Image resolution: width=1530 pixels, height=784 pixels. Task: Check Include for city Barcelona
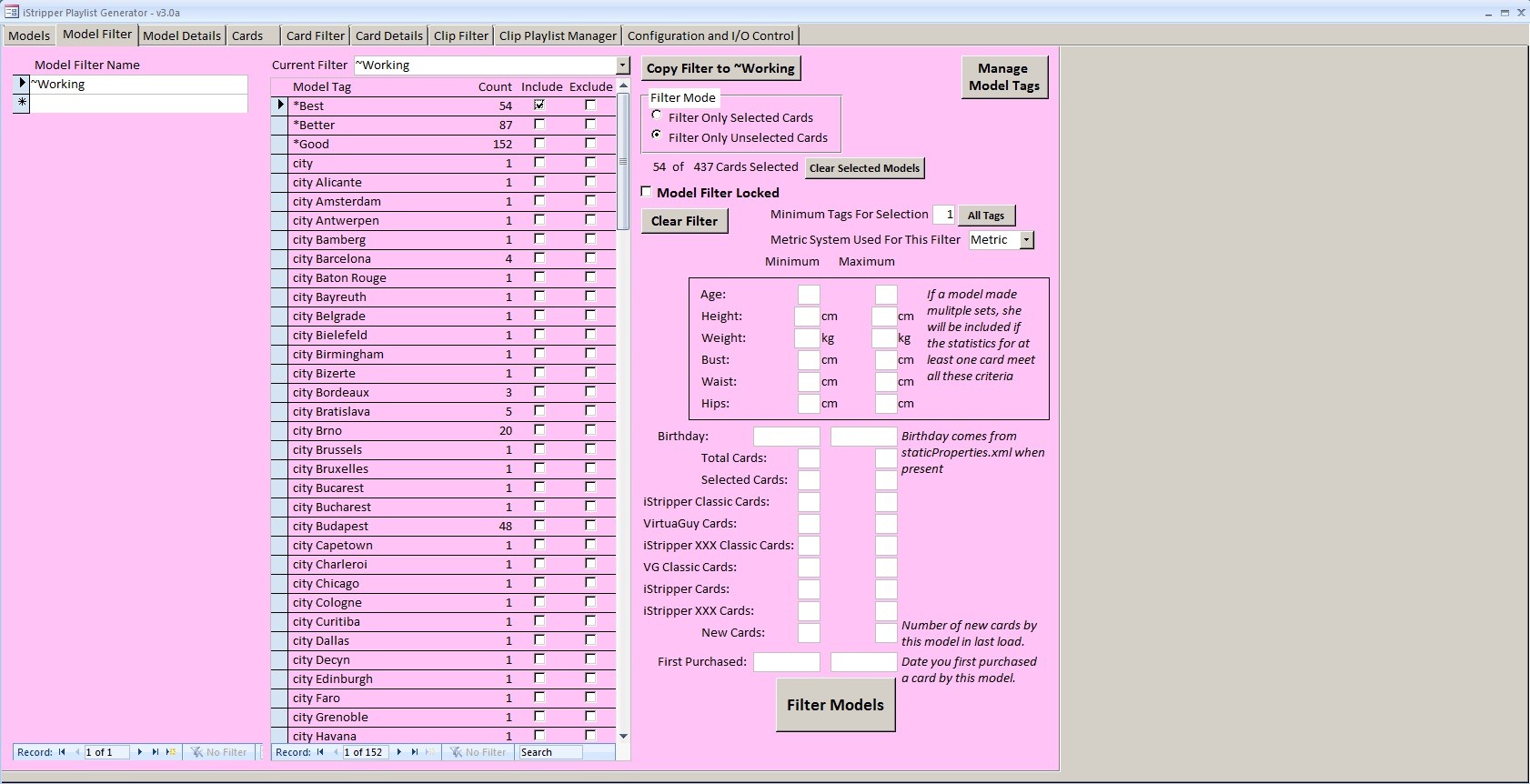[x=539, y=258]
